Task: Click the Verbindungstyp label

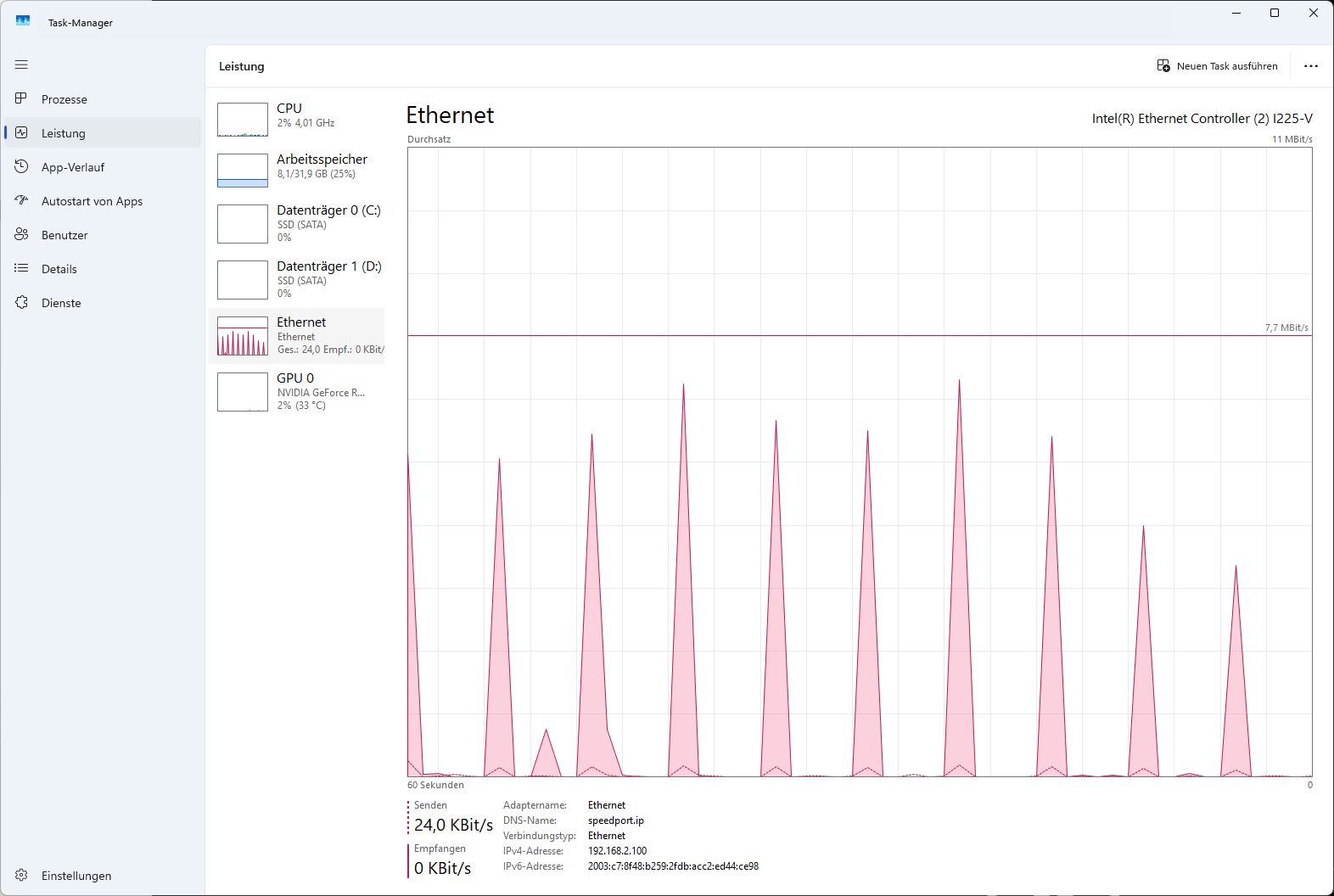Action: click(539, 836)
